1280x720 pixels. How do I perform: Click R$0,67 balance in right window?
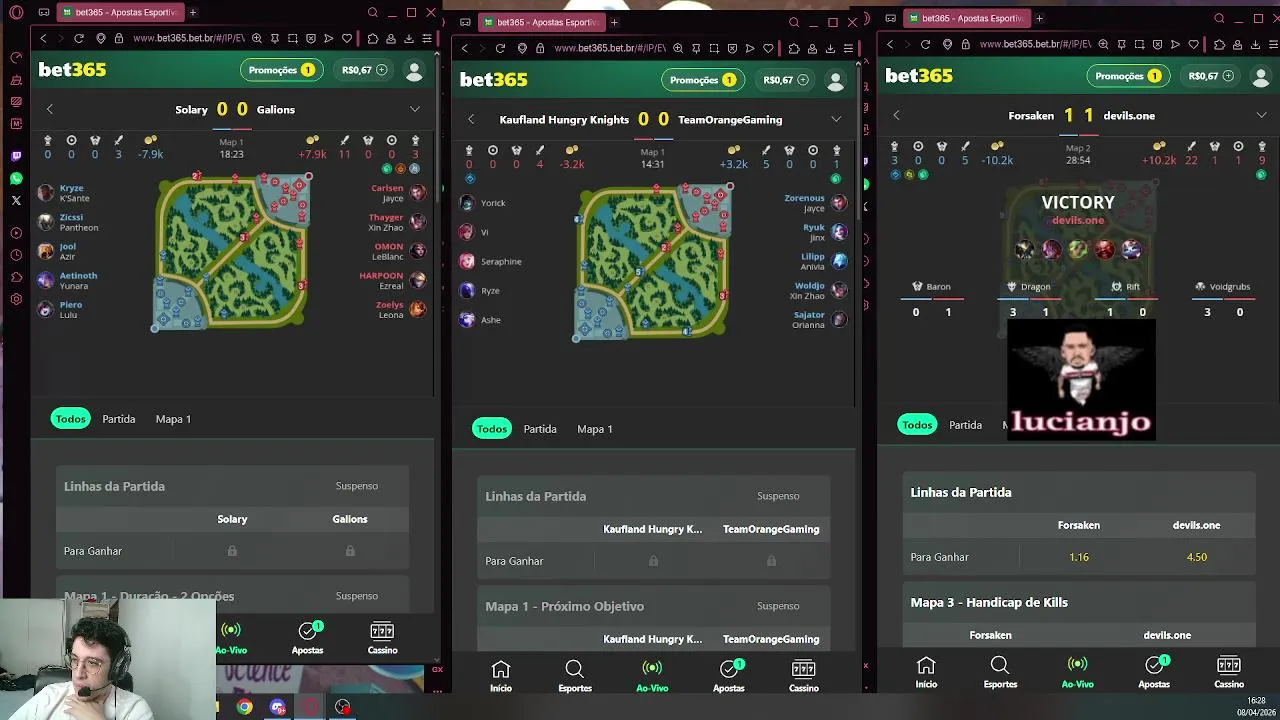click(1211, 76)
